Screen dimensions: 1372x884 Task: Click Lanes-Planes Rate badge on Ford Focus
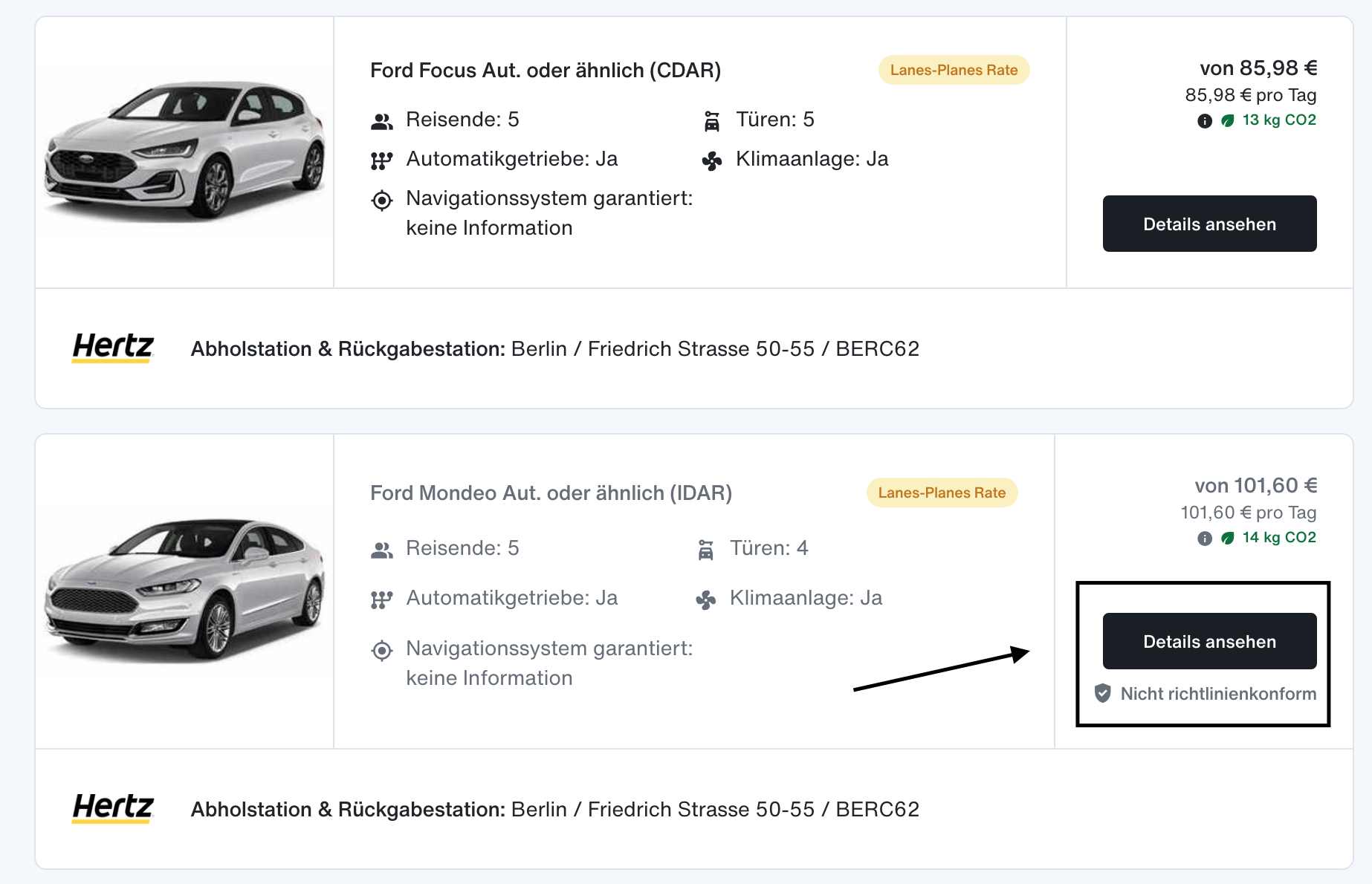tap(954, 70)
